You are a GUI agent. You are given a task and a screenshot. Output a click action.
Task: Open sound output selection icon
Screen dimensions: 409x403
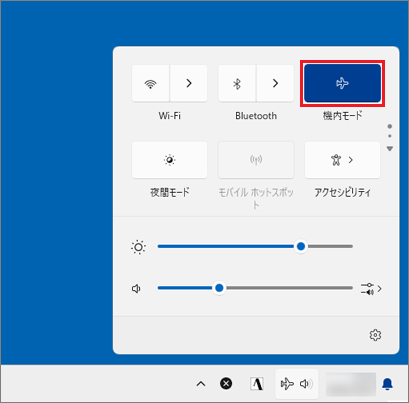371,289
